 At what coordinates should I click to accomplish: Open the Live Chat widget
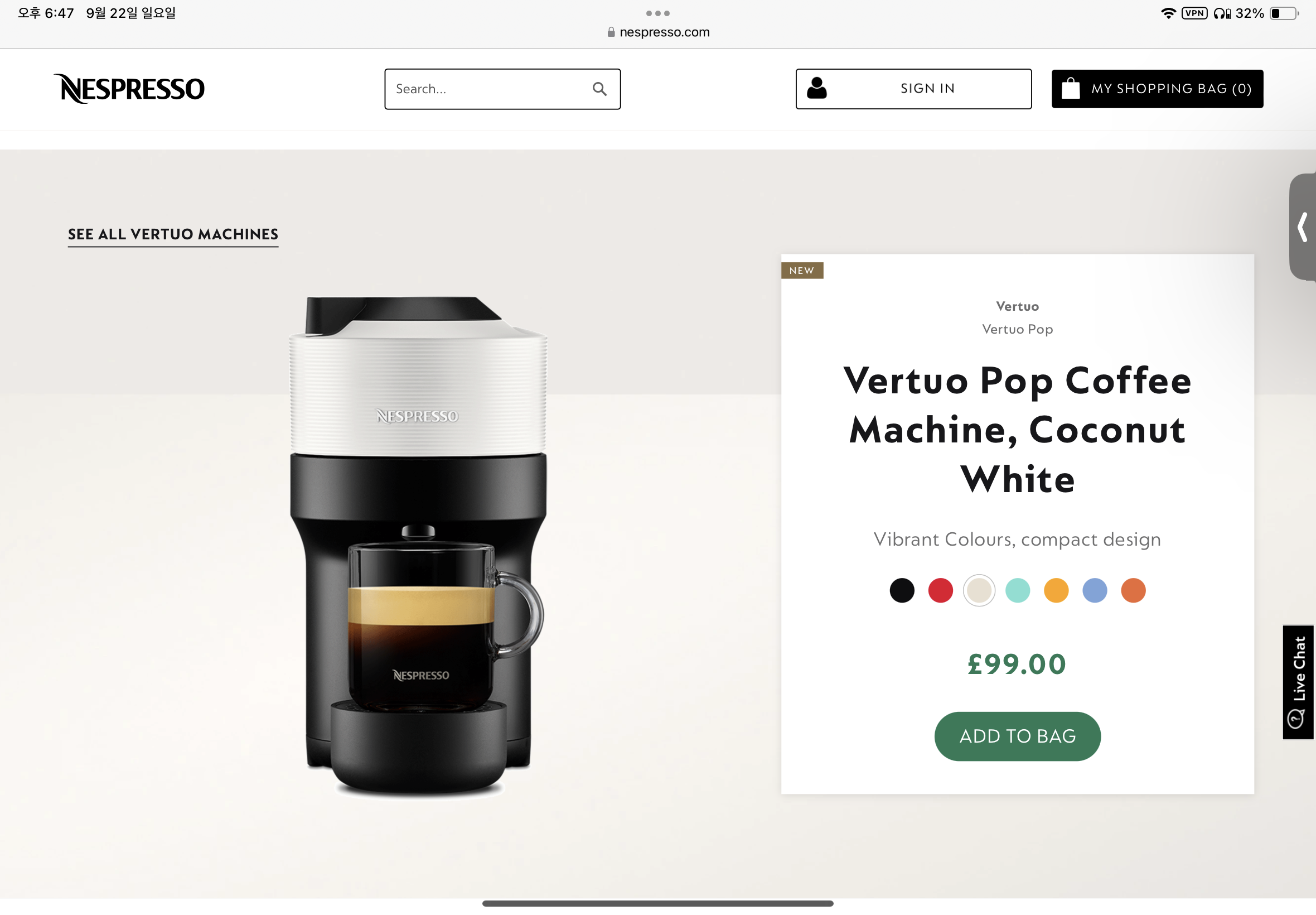tap(1298, 682)
